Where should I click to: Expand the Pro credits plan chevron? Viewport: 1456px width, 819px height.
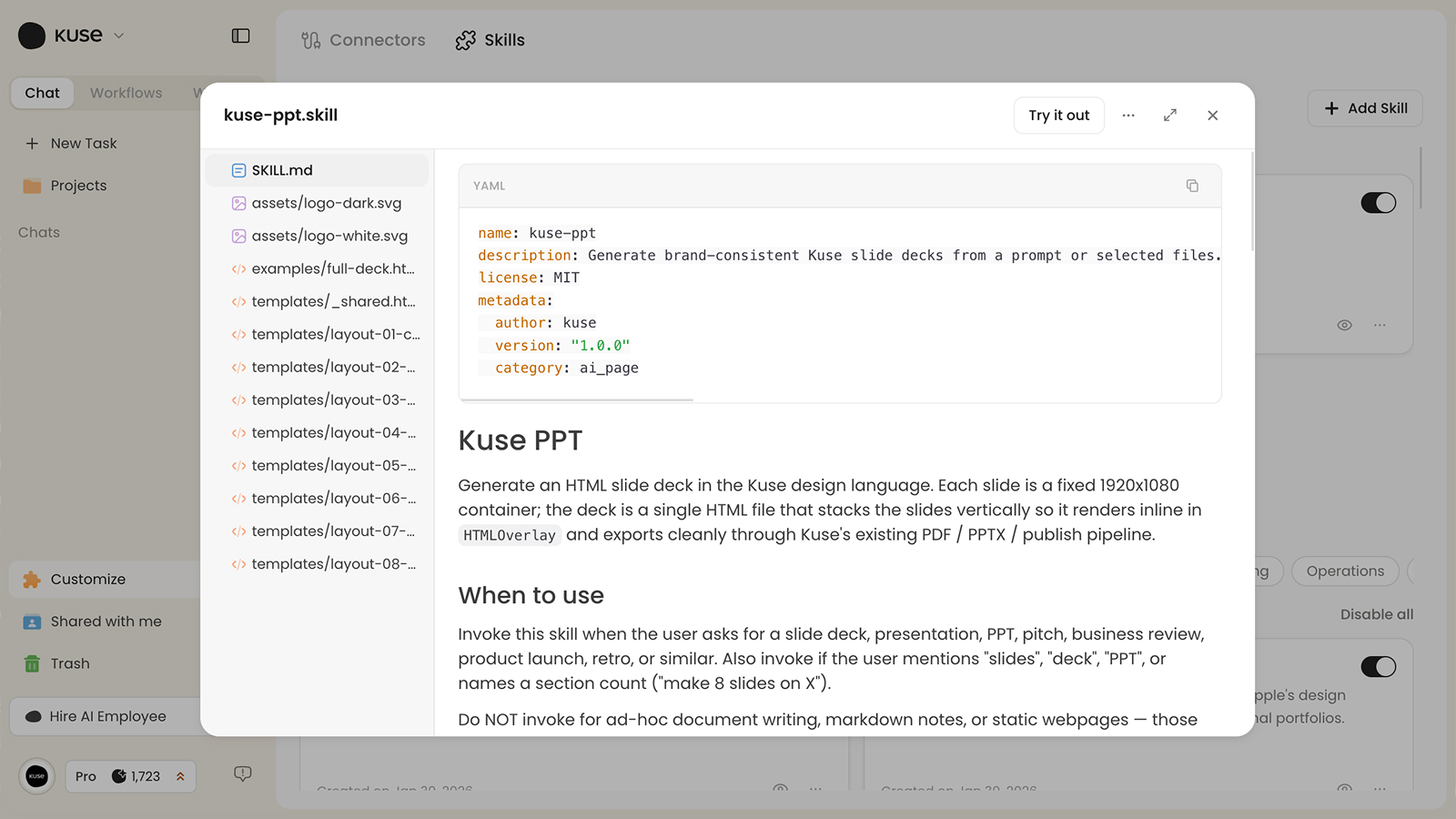(x=180, y=776)
